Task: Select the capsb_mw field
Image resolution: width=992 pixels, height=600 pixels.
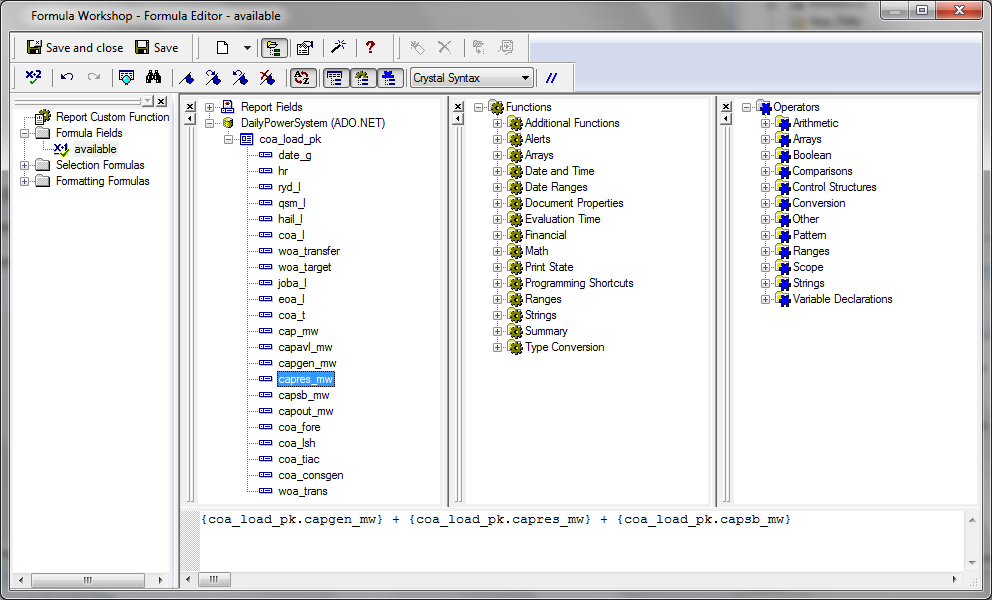Action: pyautogui.click(x=304, y=395)
